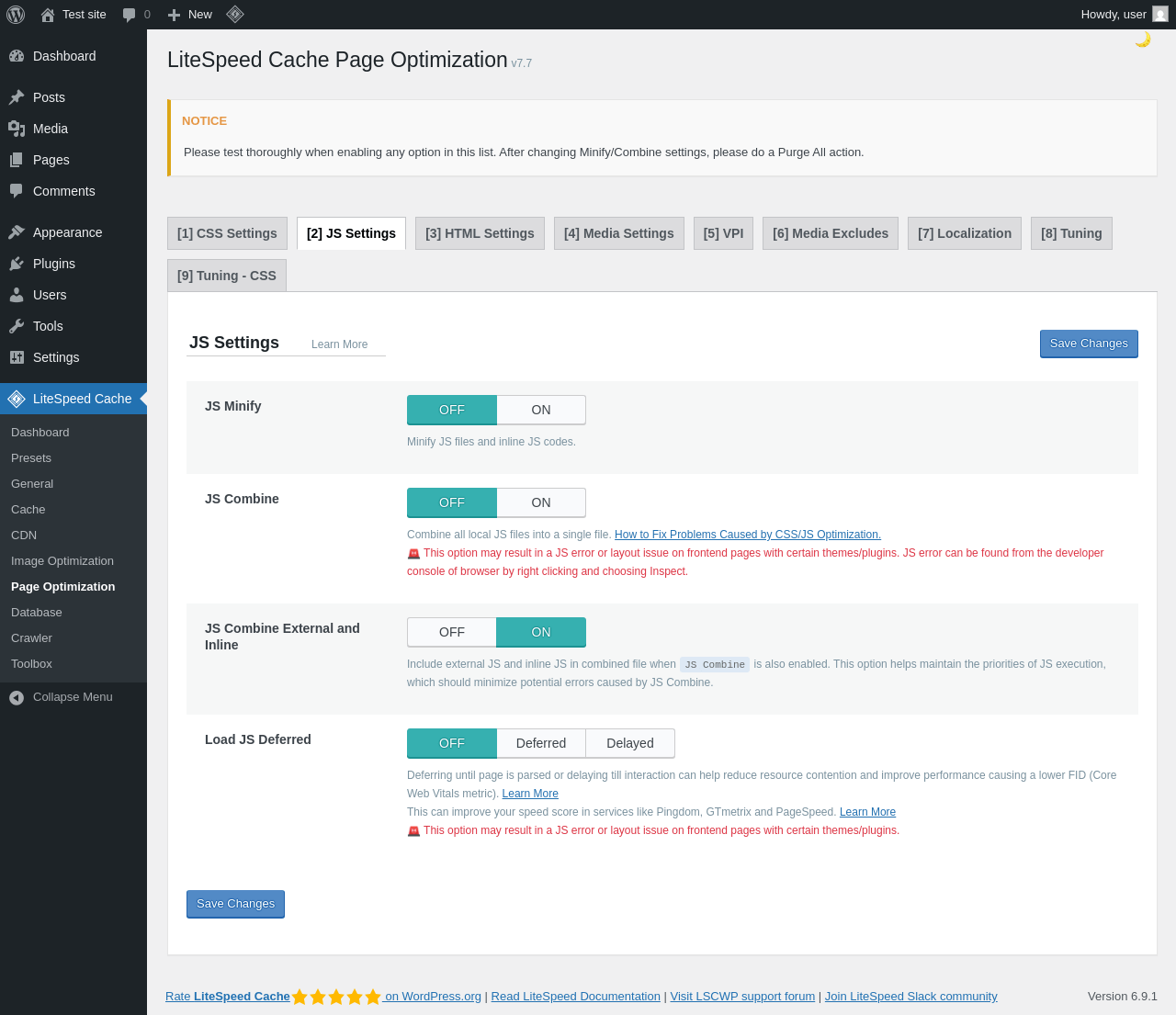Click the Tools wrench icon in sidebar
This screenshot has width=1176, height=1015.
[x=17, y=326]
